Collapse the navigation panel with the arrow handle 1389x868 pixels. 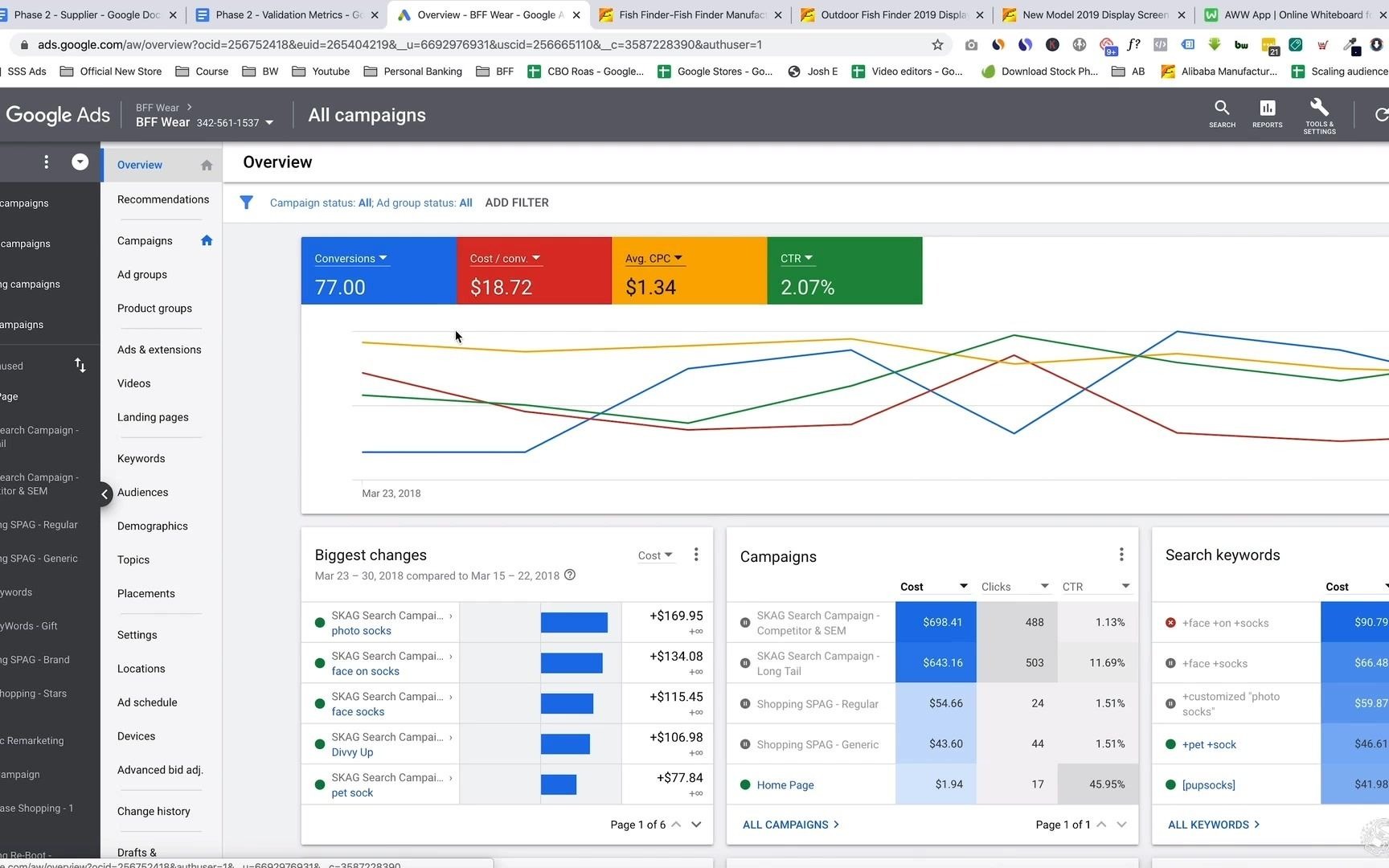pos(105,493)
